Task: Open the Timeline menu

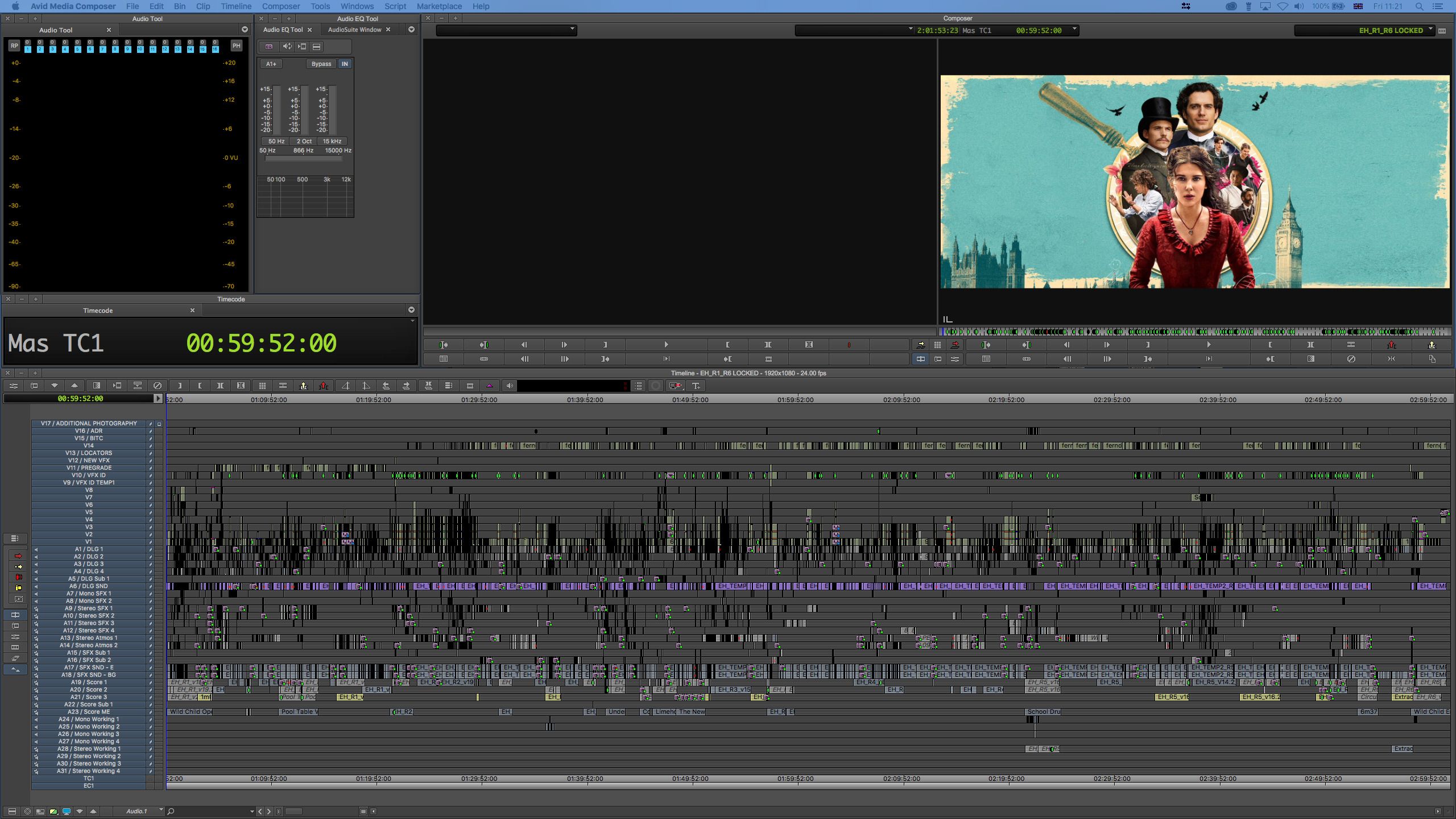Action: (x=236, y=6)
